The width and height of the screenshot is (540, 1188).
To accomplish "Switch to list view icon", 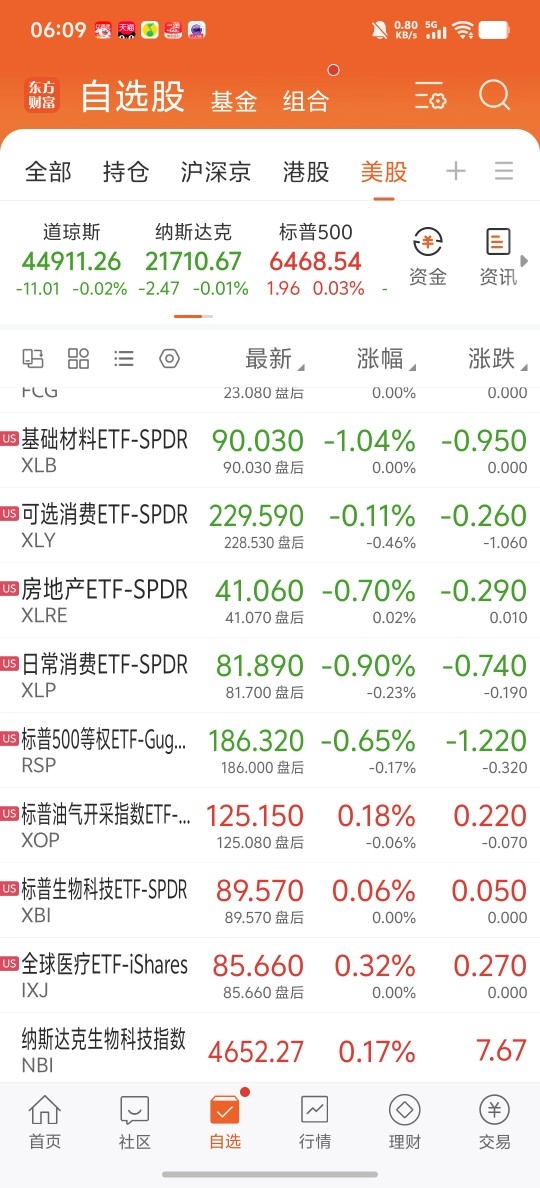I will coord(124,358).
